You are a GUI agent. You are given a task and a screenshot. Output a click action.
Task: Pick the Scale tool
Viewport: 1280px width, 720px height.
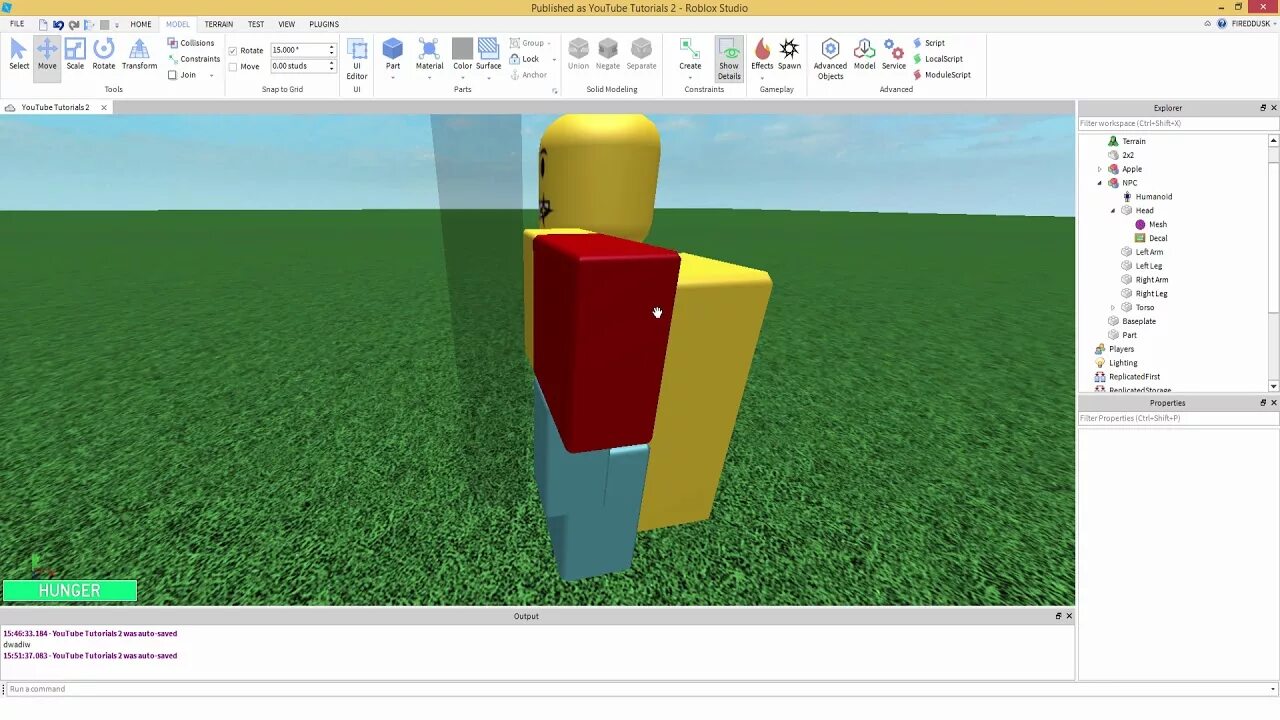(x=75, y=54)
